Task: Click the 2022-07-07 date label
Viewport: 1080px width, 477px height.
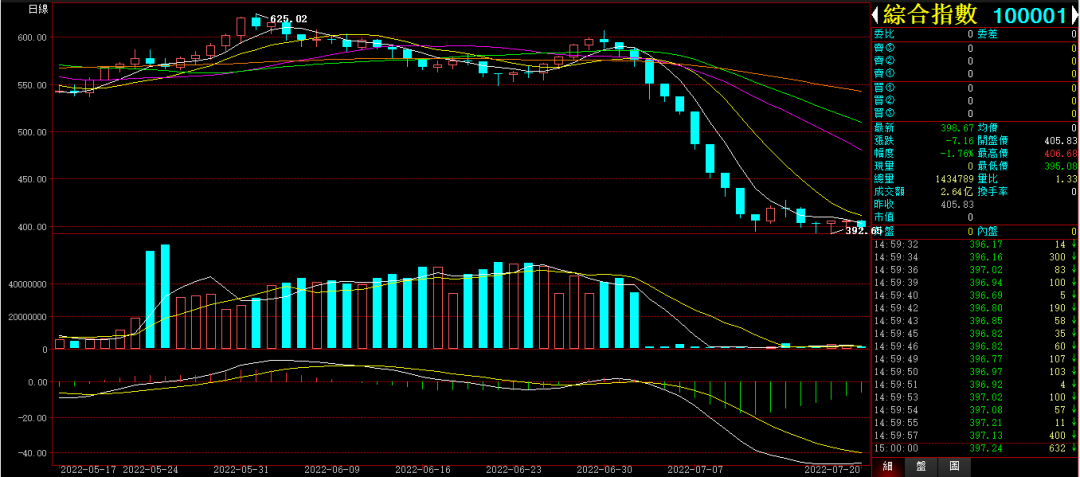Action: 695,469
